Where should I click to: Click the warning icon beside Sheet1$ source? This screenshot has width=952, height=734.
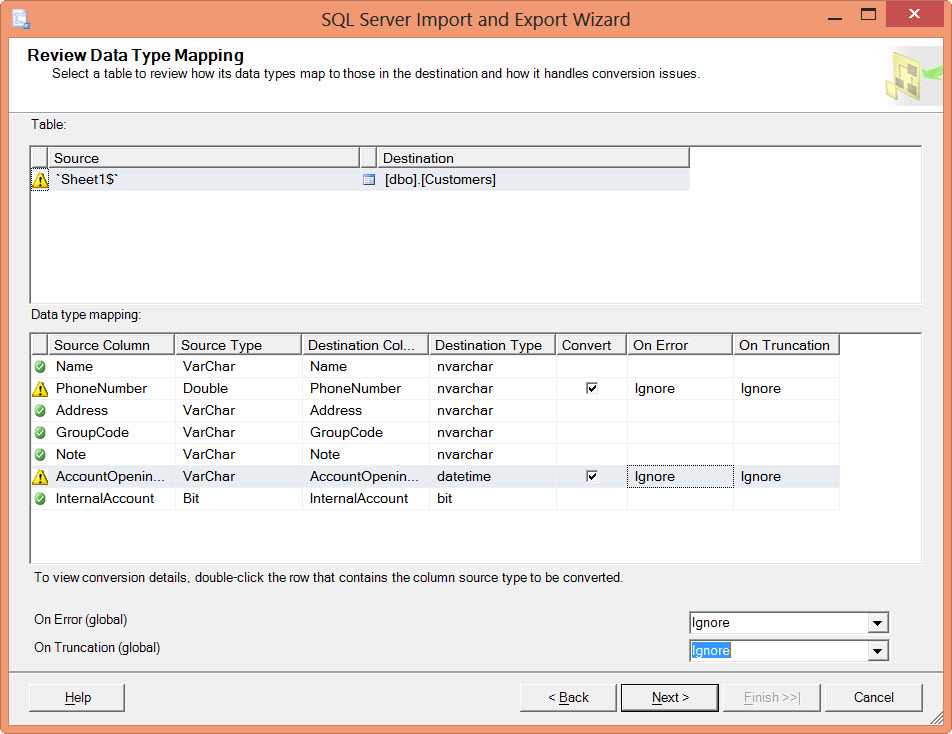(40, 180)
